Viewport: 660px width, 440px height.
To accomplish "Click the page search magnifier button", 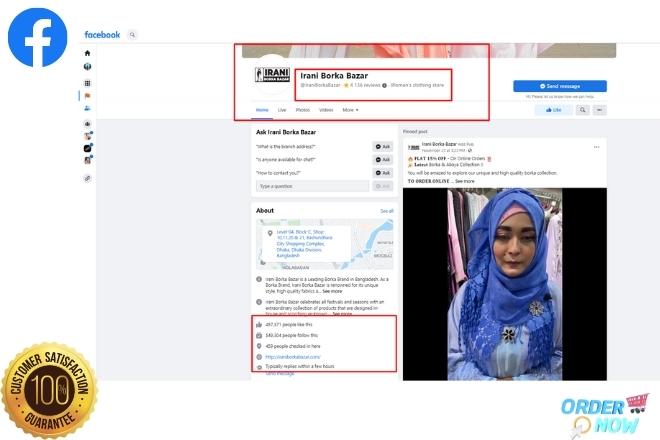I will click(583, 110).
